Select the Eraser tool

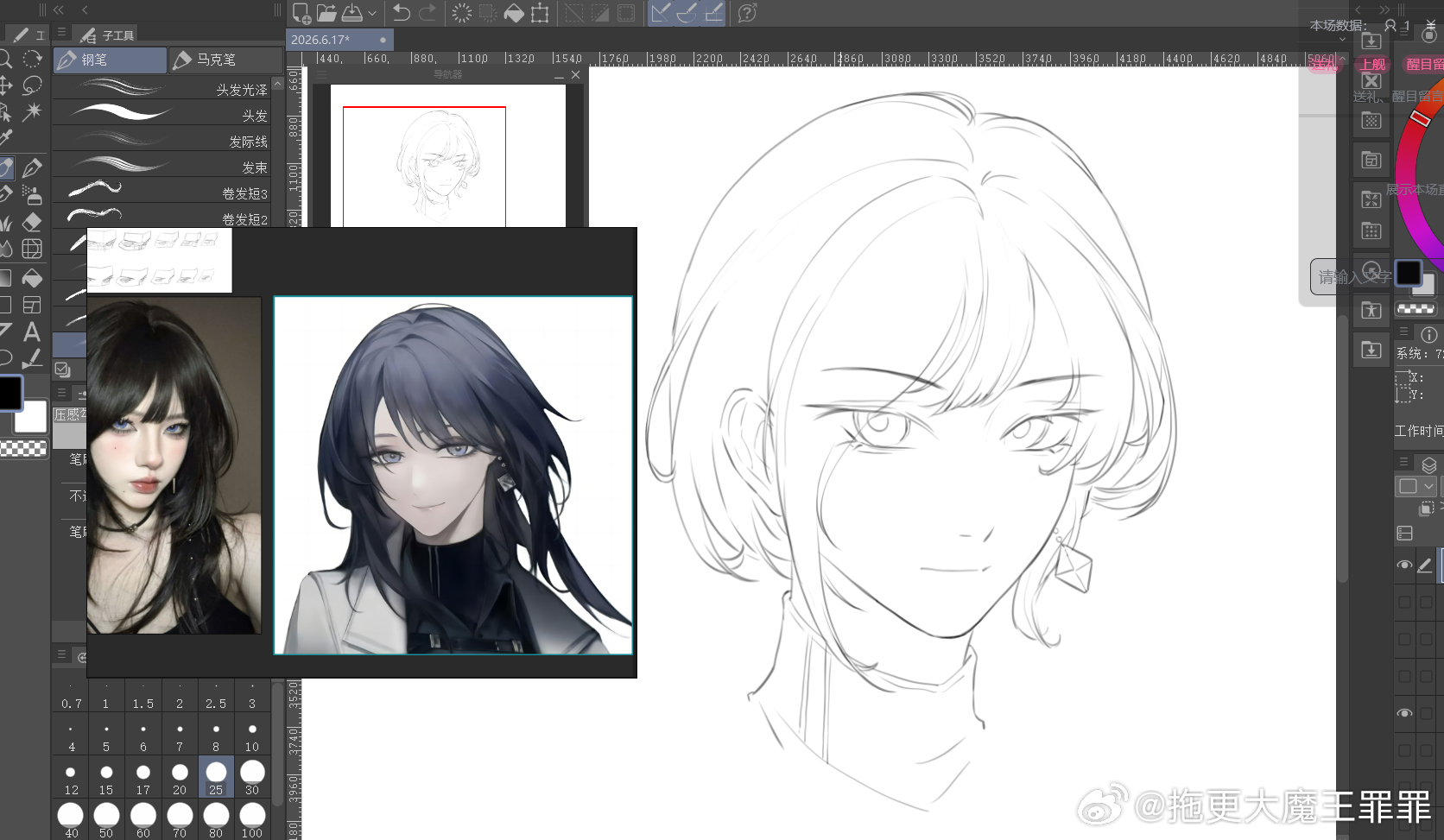pyautogui.click(x=32, y=222)
